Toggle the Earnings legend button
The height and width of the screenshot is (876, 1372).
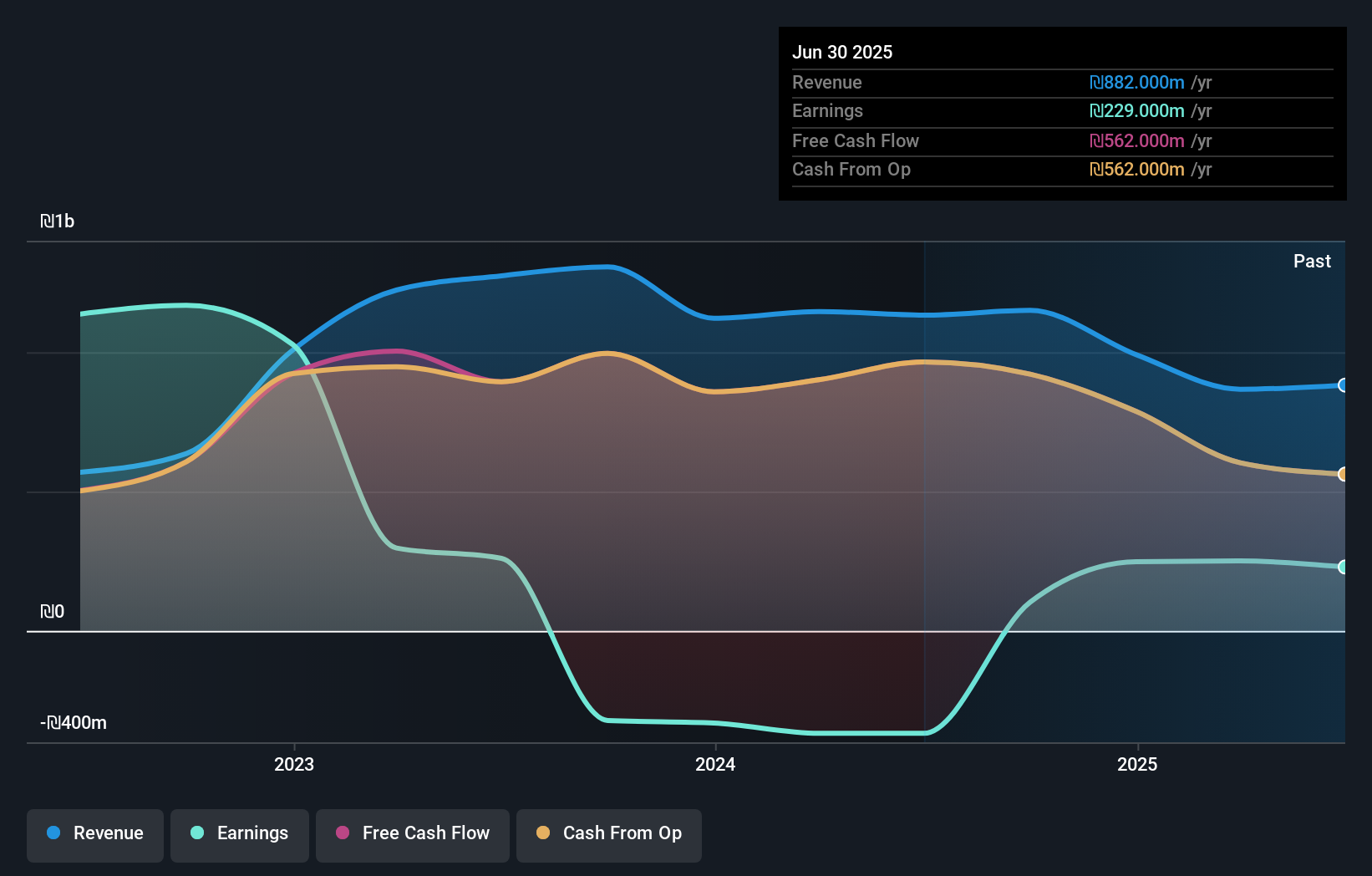pyautogui.click(x=240, y=835)
